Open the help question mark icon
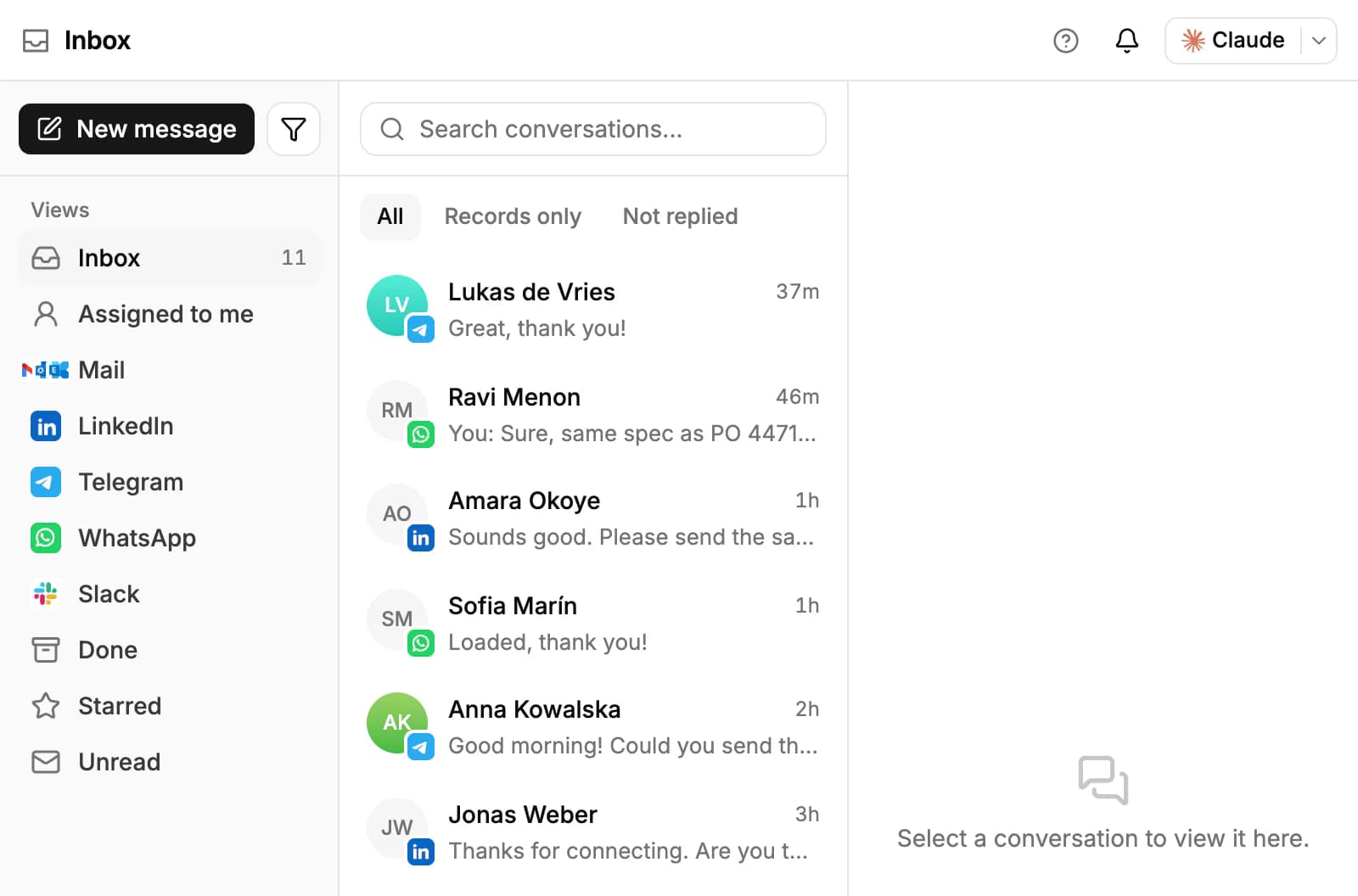The width and height of the screenshot is (1358, 896). pos(1065,41)
